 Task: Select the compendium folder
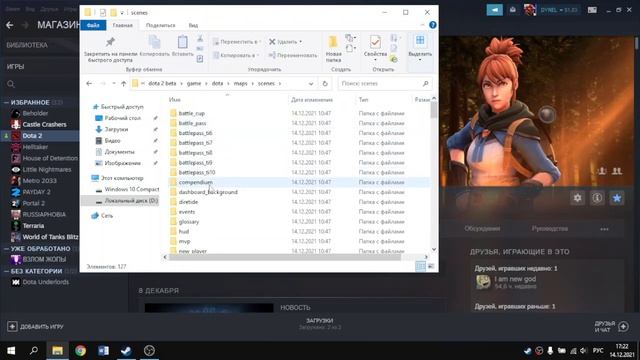pyautogui.click(x=196, y=182)
